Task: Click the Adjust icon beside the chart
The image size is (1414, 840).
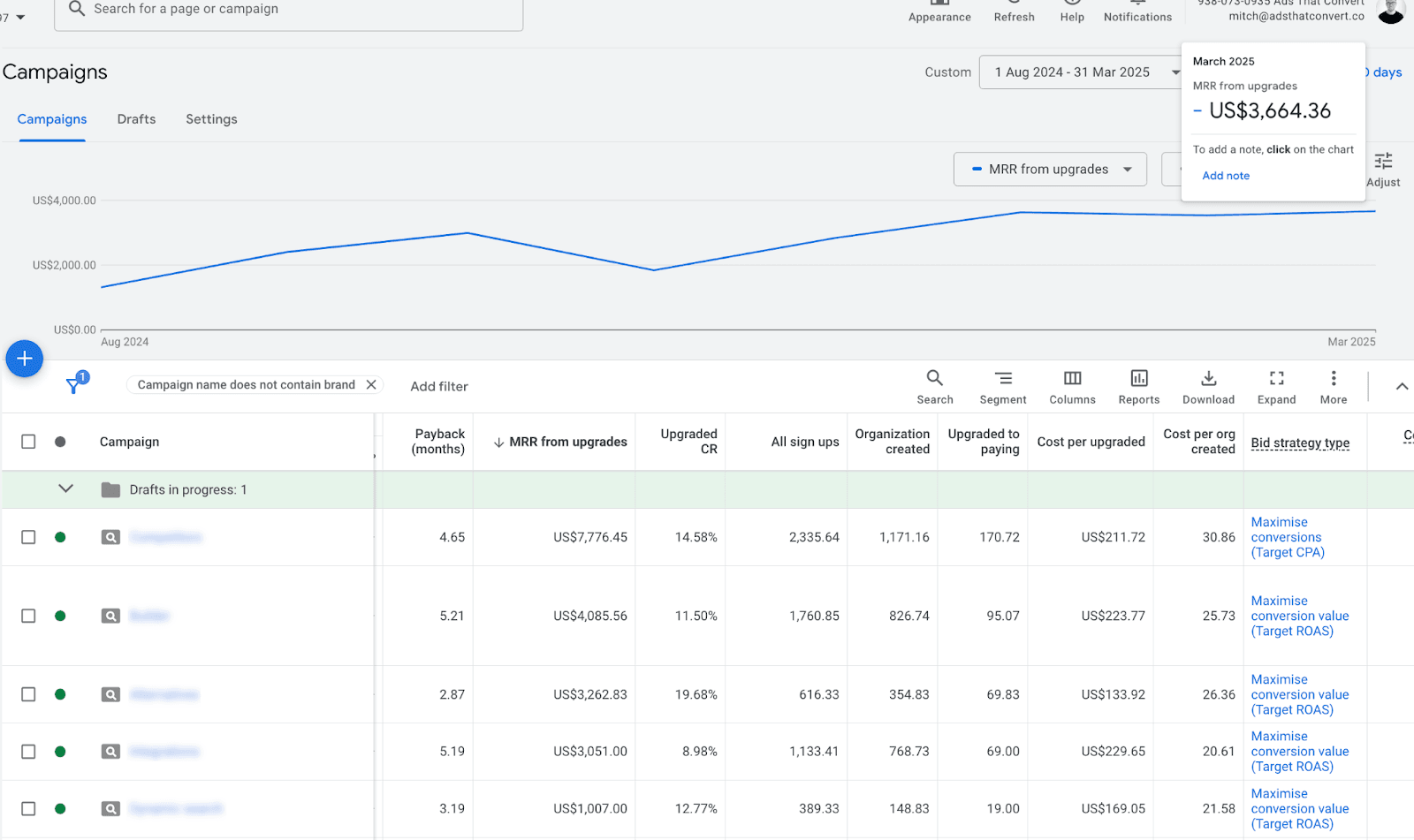Action: (x=1383, y=166)
